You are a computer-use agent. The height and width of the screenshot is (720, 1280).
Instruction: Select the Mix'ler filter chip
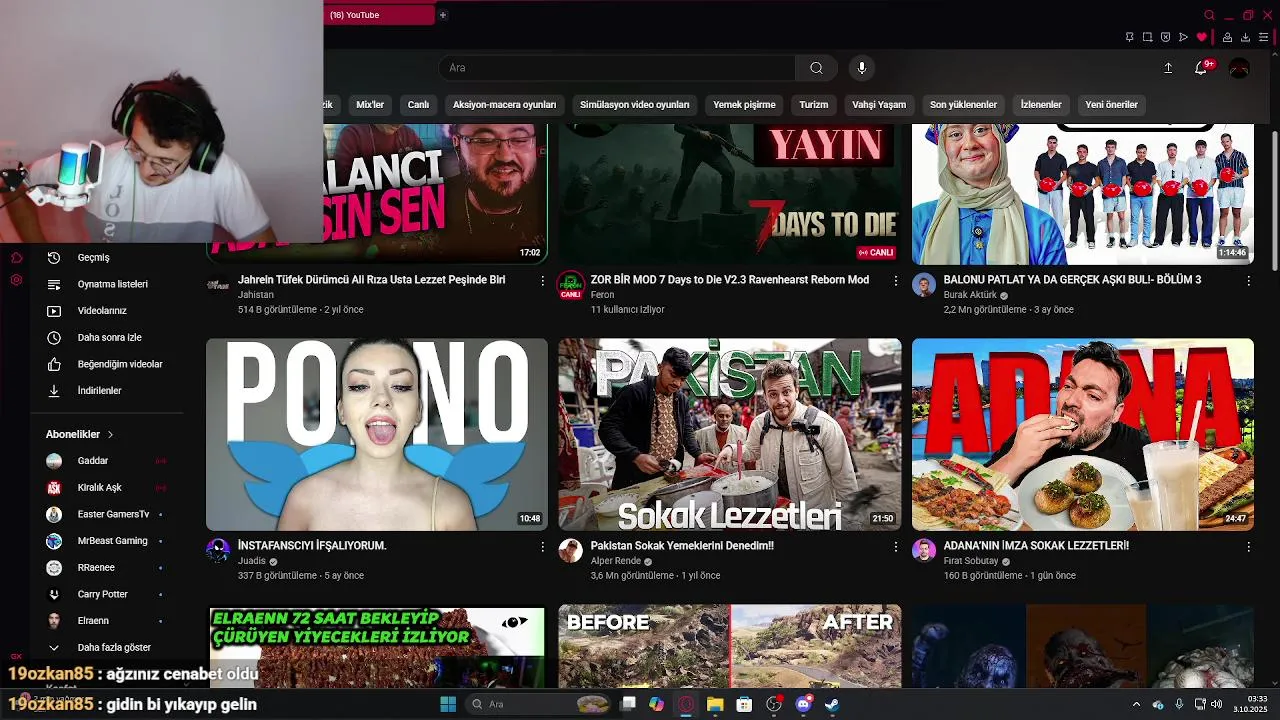click(x=370, y=104)
